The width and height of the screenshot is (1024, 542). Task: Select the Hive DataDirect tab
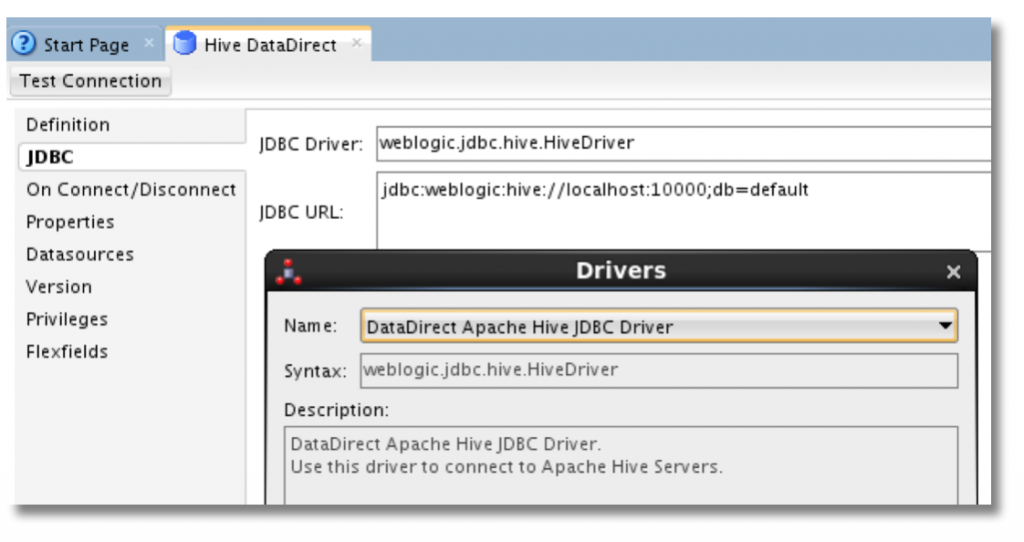(x=268, y=44)
